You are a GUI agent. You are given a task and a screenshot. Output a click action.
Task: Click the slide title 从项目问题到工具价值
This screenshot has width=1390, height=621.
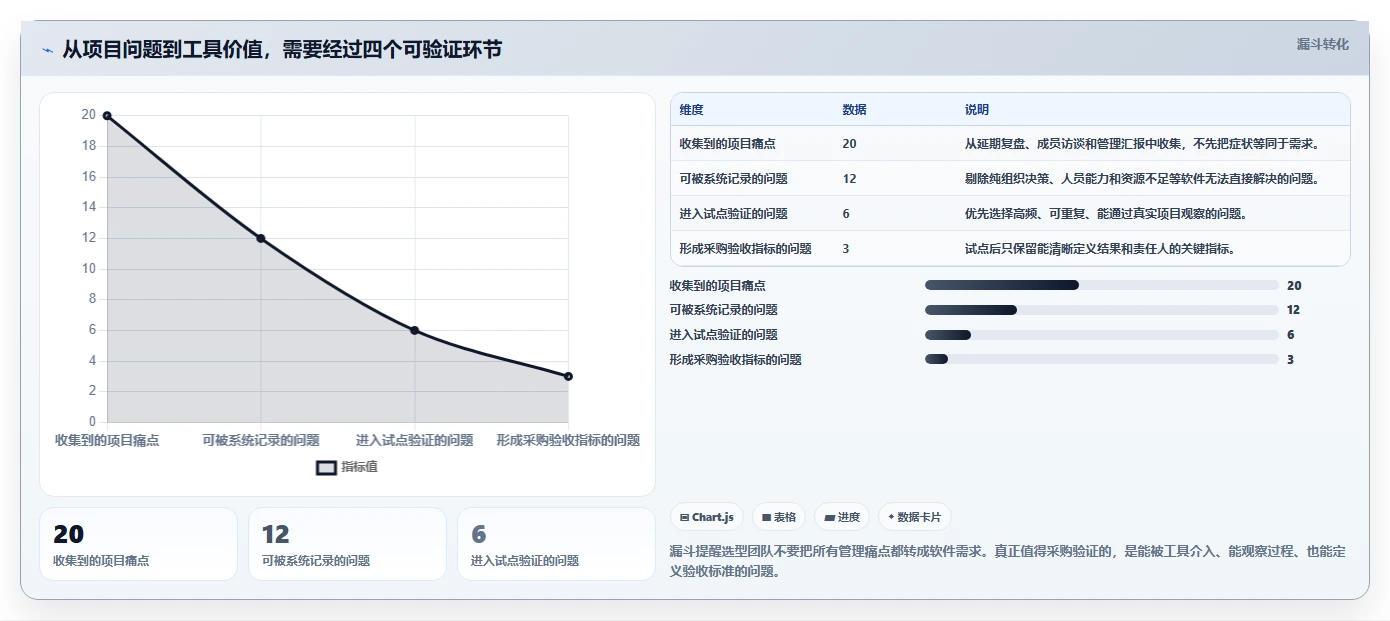click(282, 49)
